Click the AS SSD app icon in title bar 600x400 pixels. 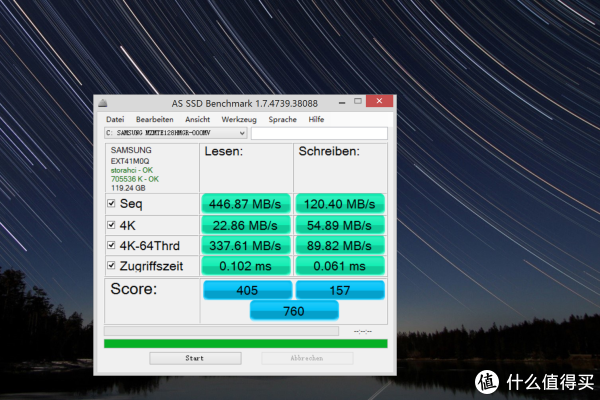coord(103,103)
